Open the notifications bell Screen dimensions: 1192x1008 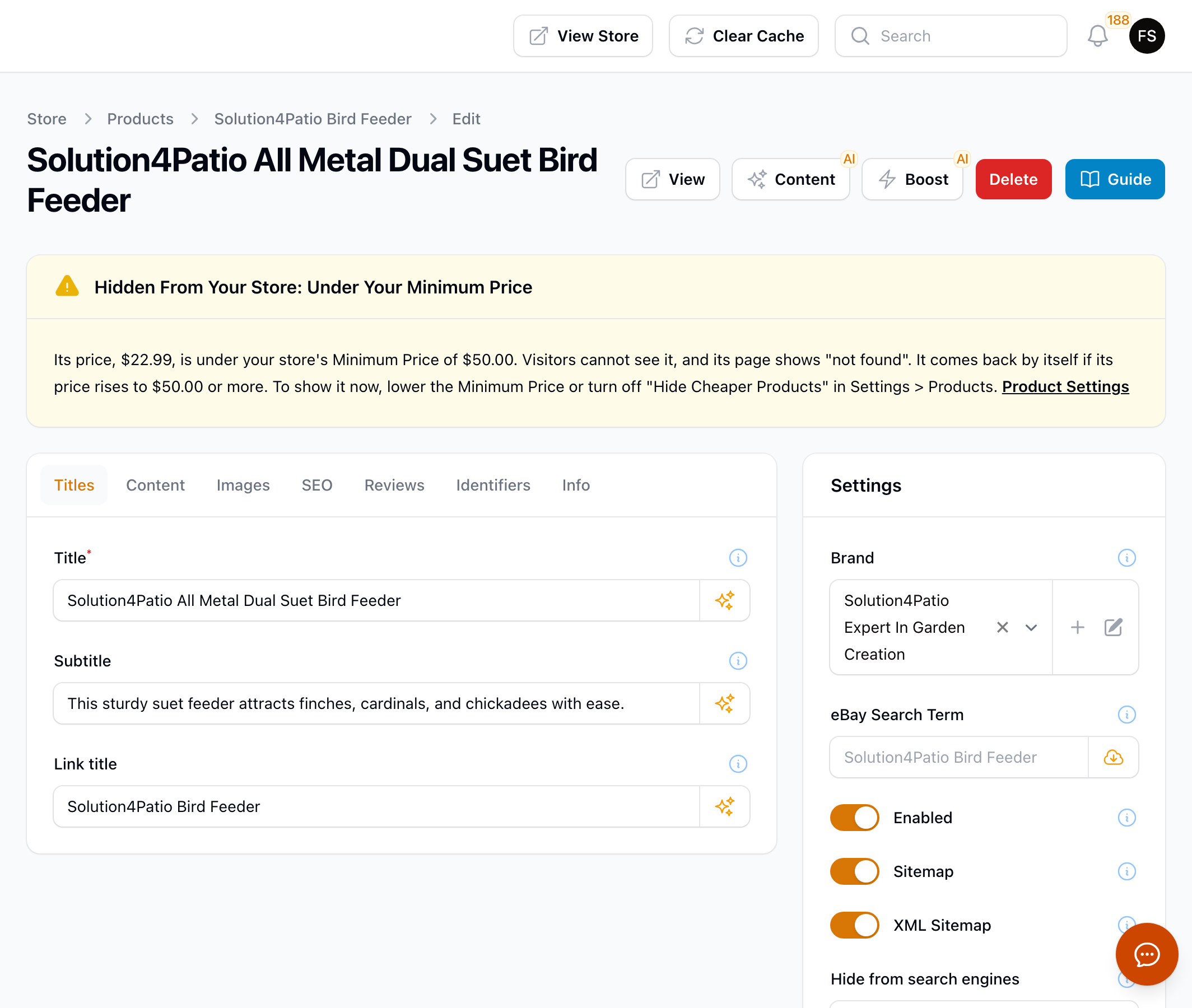pyautogui.click(x=1097, y=36)
